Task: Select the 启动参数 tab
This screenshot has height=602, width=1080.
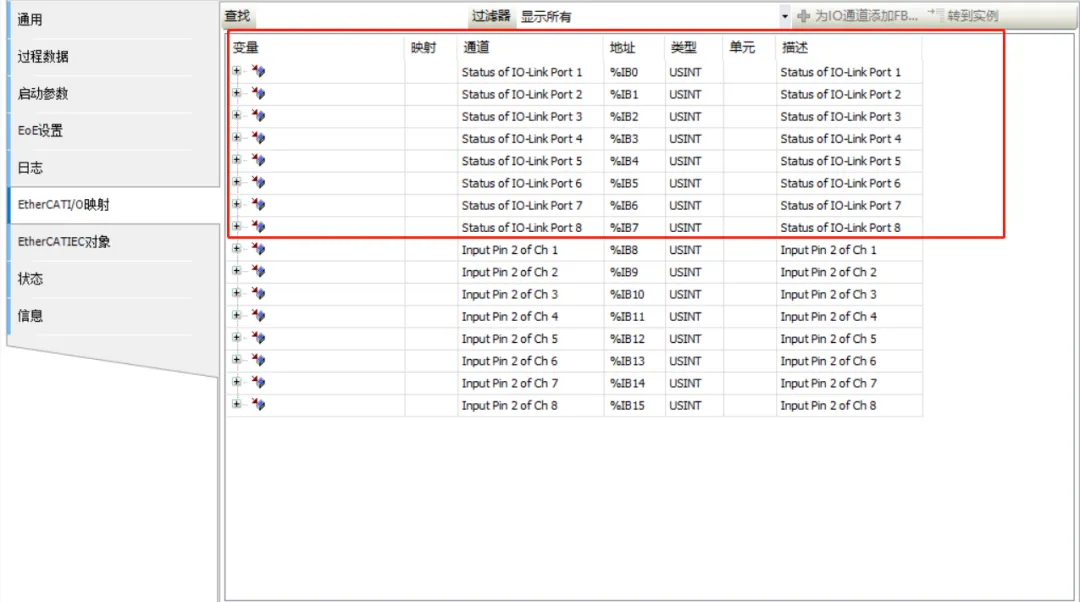Action: pos(43,94)
